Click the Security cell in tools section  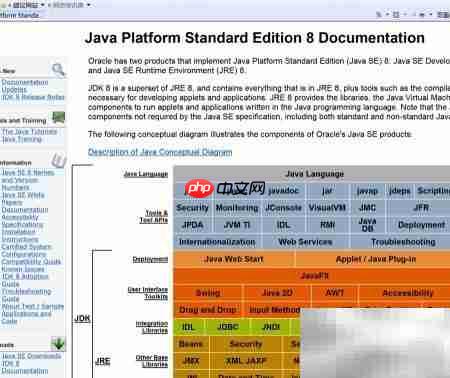(x=192, y=208)
